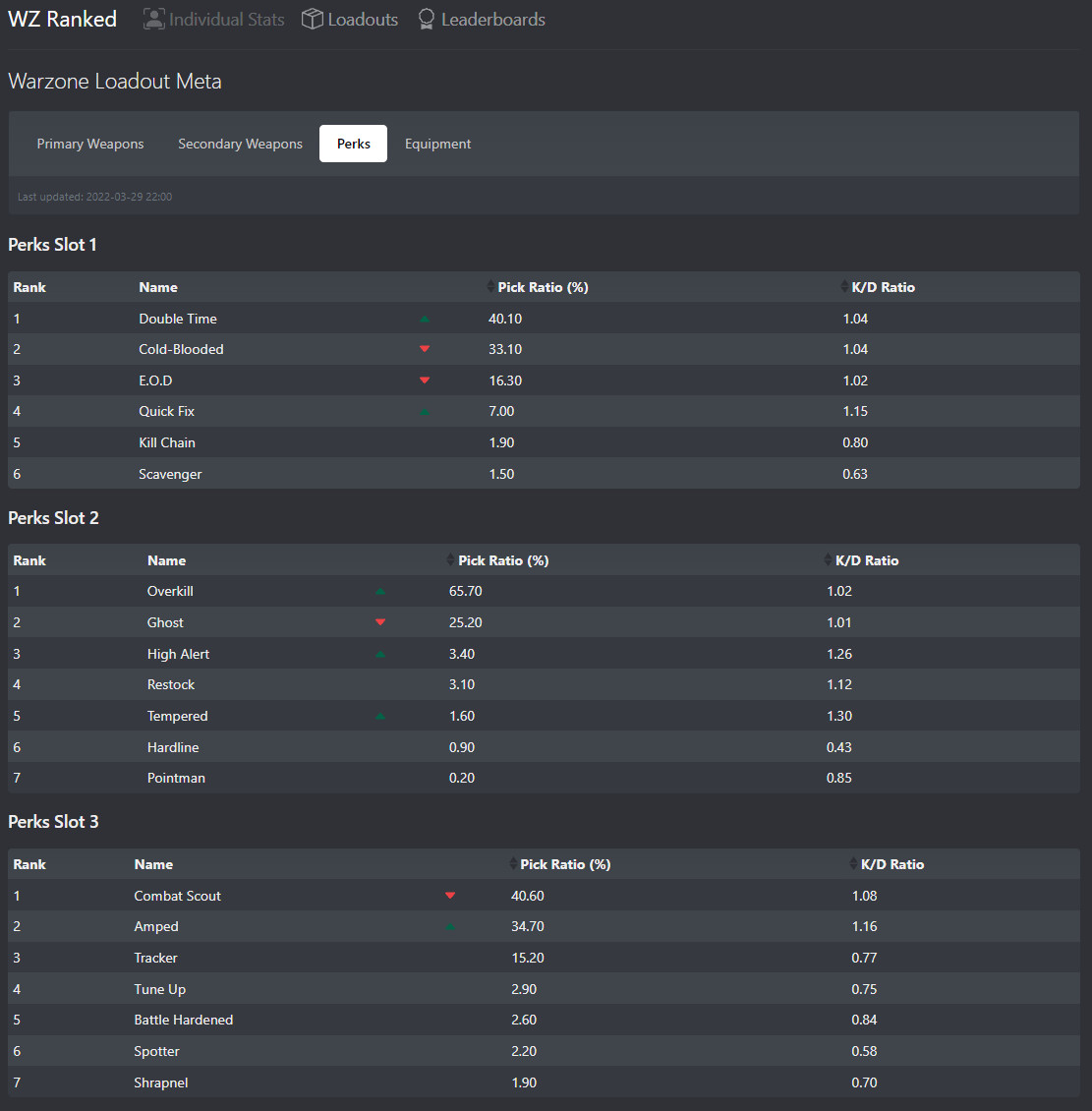Click the red trend arrow for E.O.D
This screenshot has height=1111, width=1092.
pyautogui.click(x=425, y=380)
